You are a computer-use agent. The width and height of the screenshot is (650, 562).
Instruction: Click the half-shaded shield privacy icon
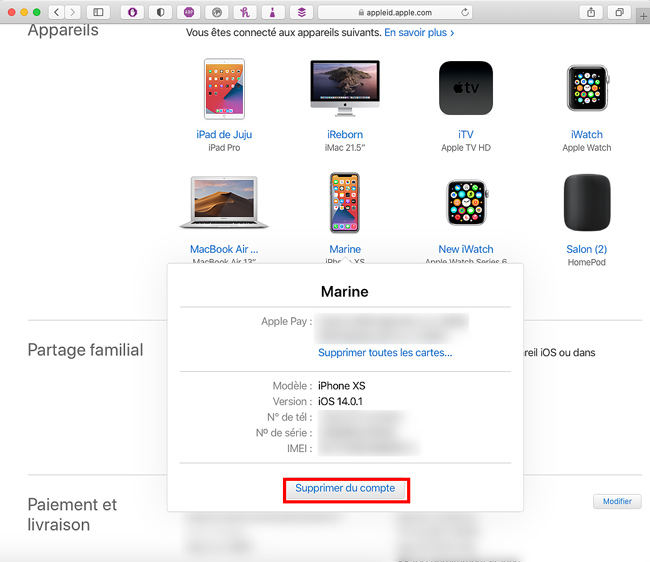(161, 12)
